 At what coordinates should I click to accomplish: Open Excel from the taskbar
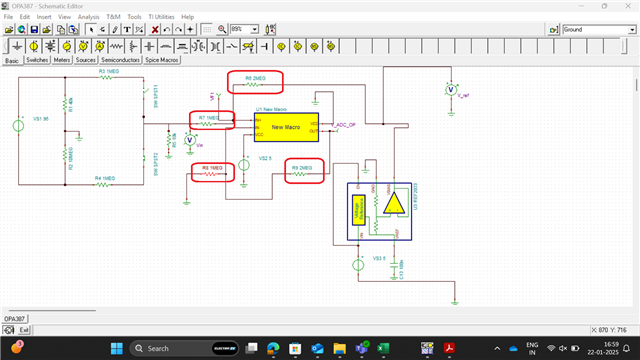coord(383,348)
